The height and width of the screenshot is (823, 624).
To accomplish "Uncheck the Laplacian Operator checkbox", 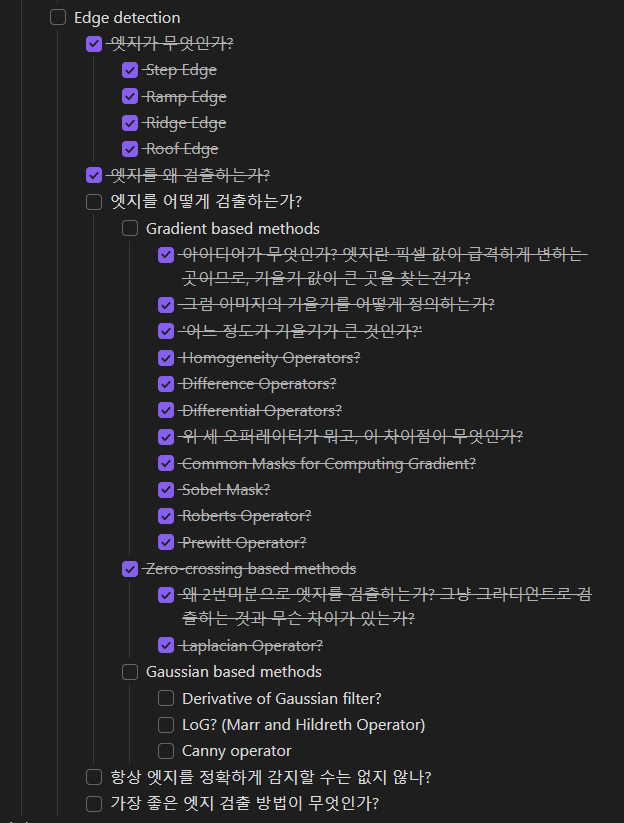I will [x=166, y=645].
